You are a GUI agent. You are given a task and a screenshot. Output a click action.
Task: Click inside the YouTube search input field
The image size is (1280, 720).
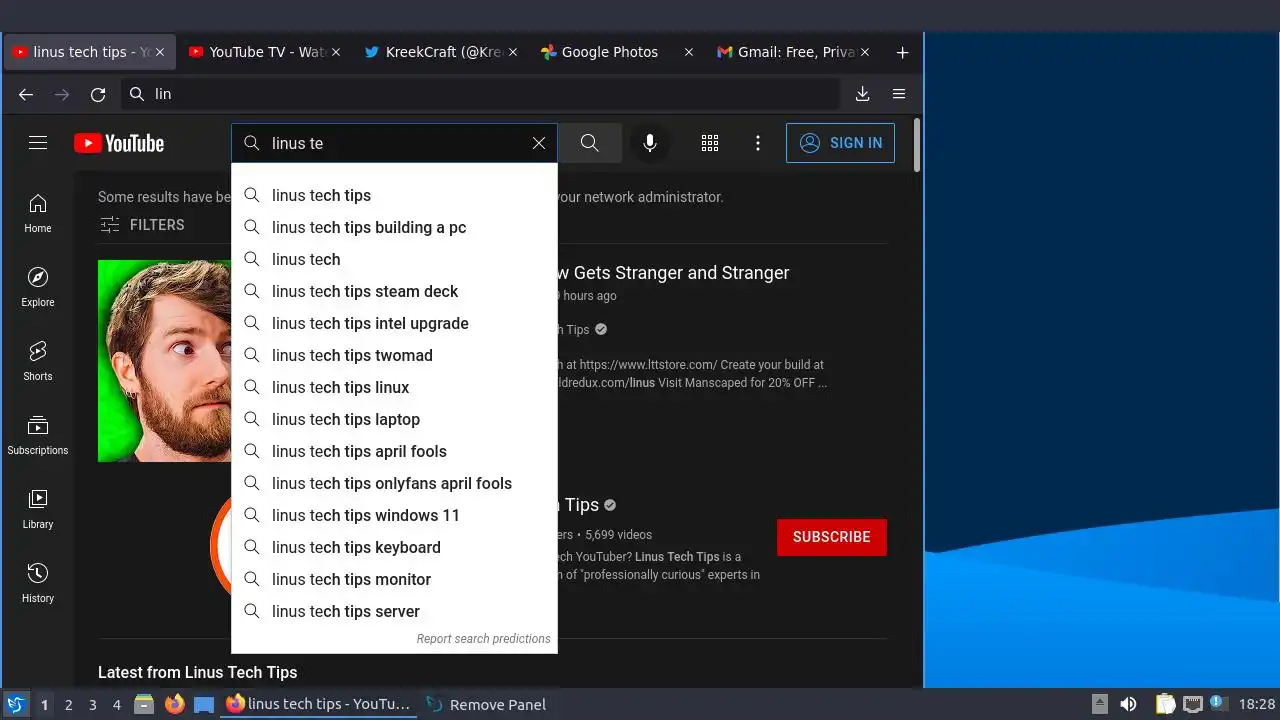[x=395, y=143]
